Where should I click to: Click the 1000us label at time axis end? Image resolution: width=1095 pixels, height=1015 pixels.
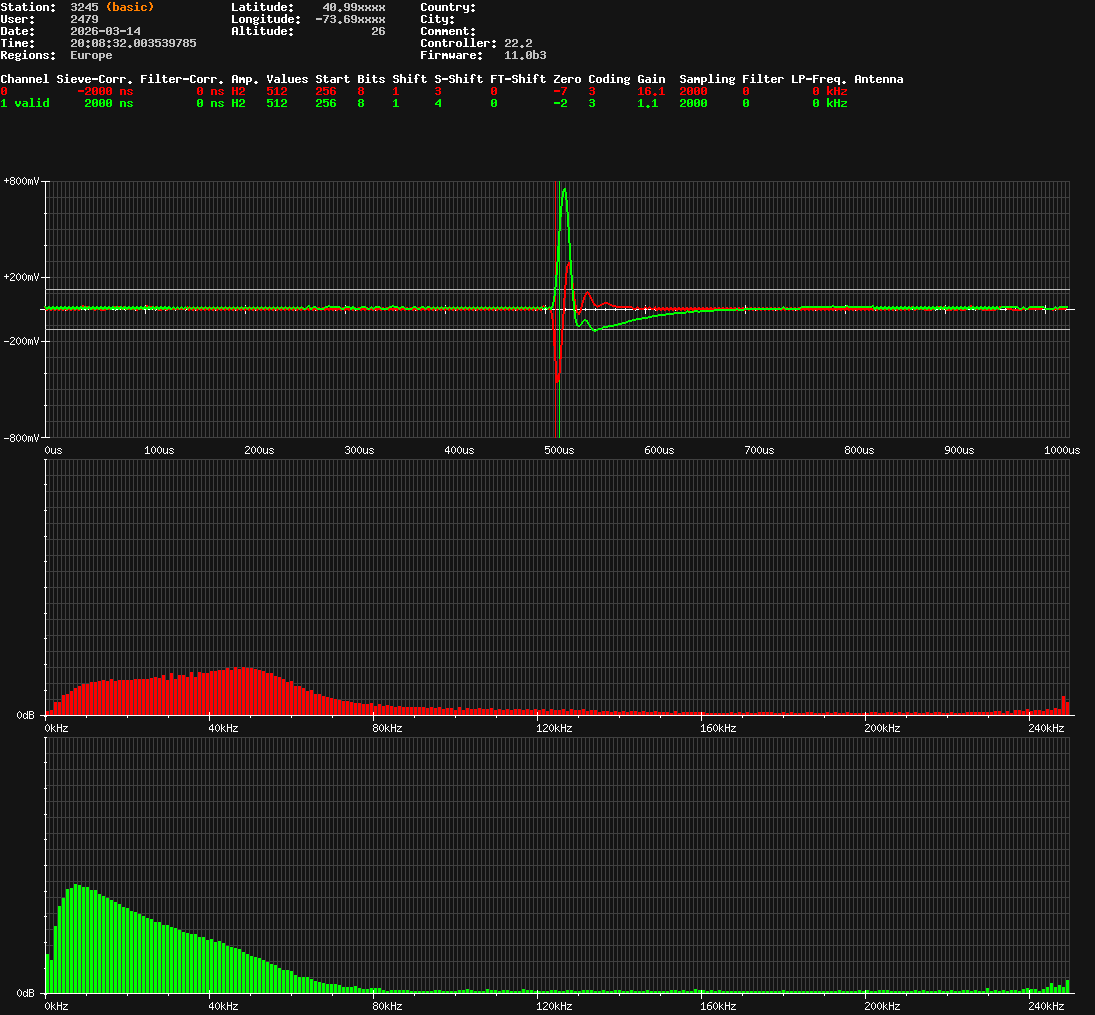tap(1058, 451)
